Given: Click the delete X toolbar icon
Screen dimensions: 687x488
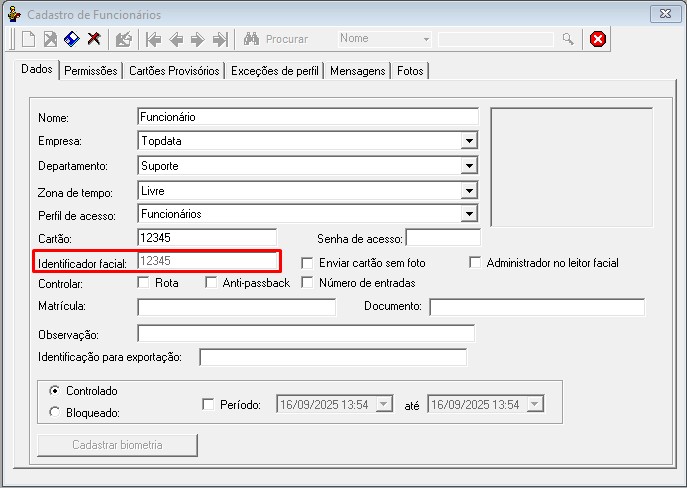Looking at the screenshot, I should 94,39.
